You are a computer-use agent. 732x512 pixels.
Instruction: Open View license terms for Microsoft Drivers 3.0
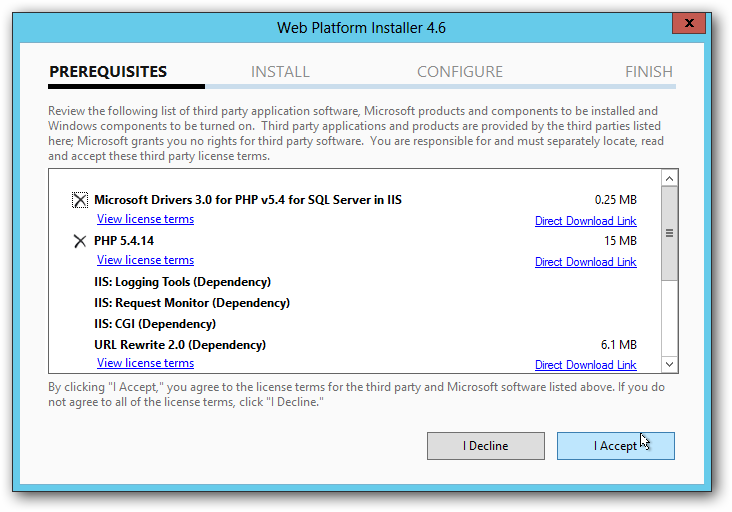point(145,219)
